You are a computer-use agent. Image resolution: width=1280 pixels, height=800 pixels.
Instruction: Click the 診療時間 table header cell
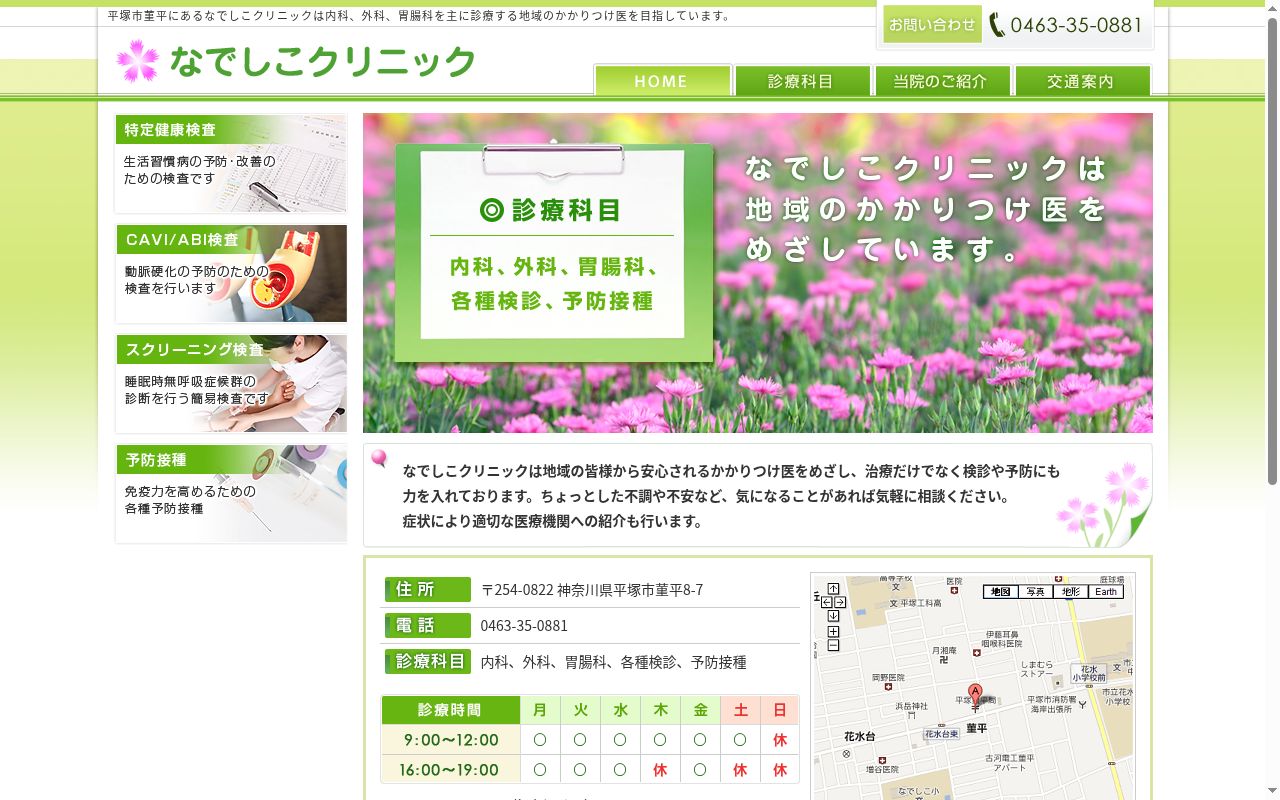450,710
